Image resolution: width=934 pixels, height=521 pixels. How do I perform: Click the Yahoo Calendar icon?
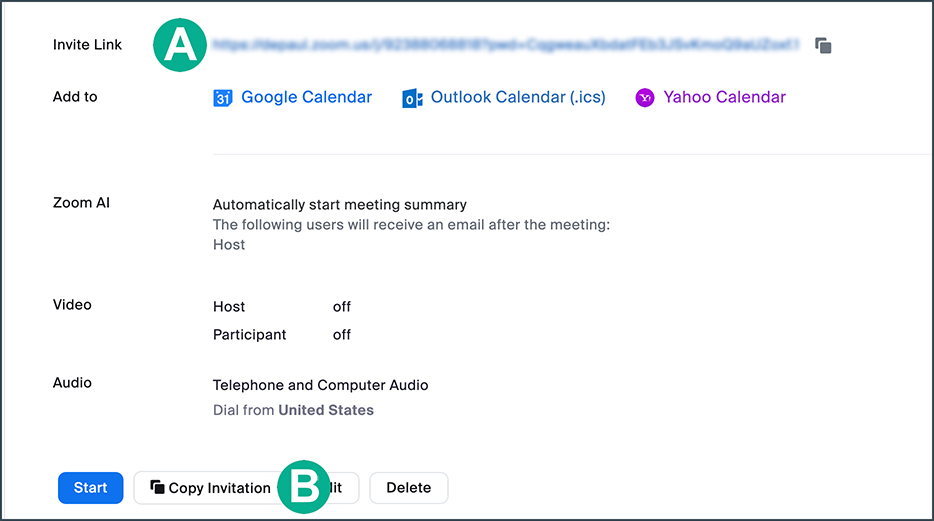tap(645, 98)
